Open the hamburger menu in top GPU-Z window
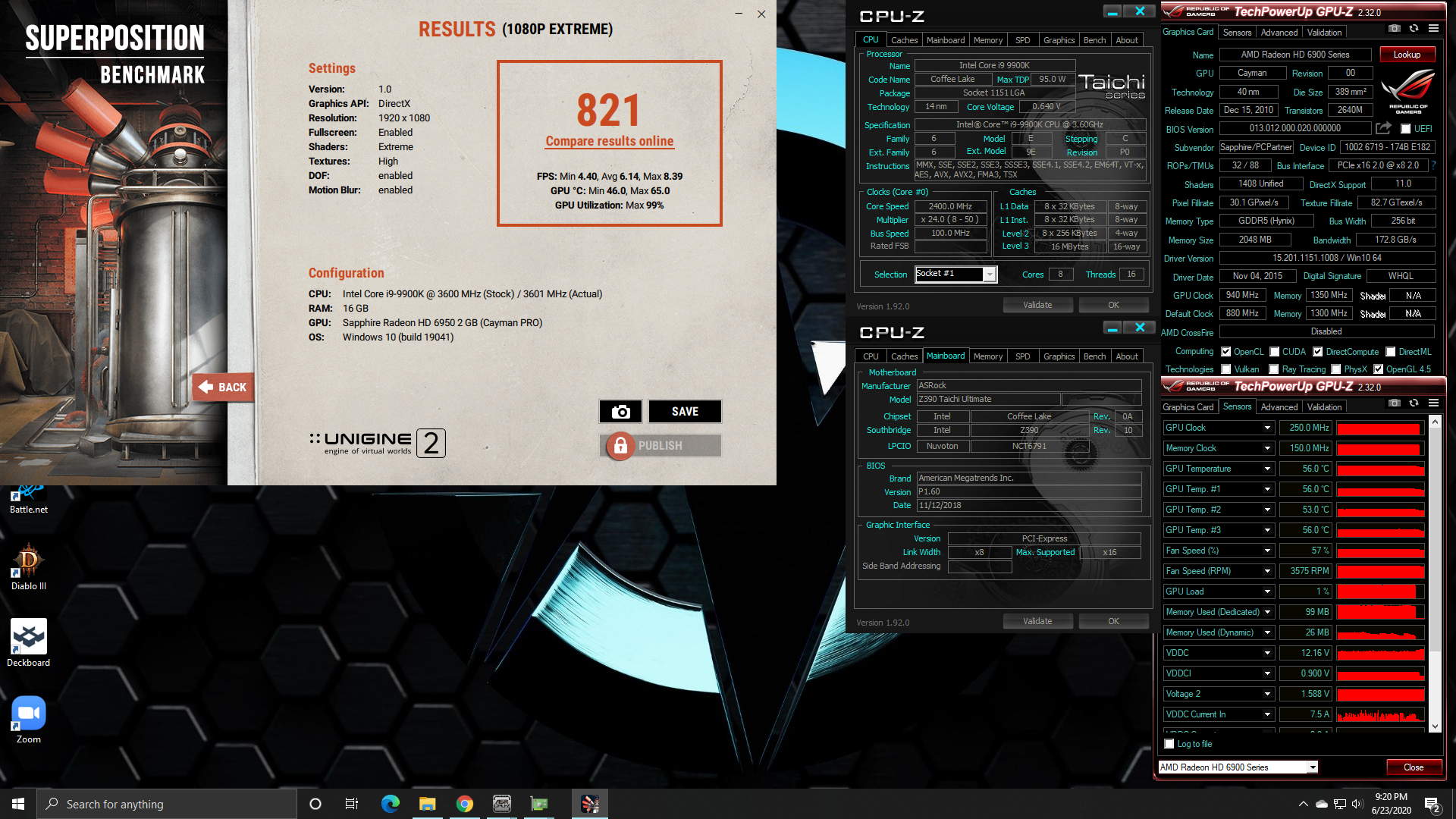The image size is (1456, 819). coord(1433,28)
